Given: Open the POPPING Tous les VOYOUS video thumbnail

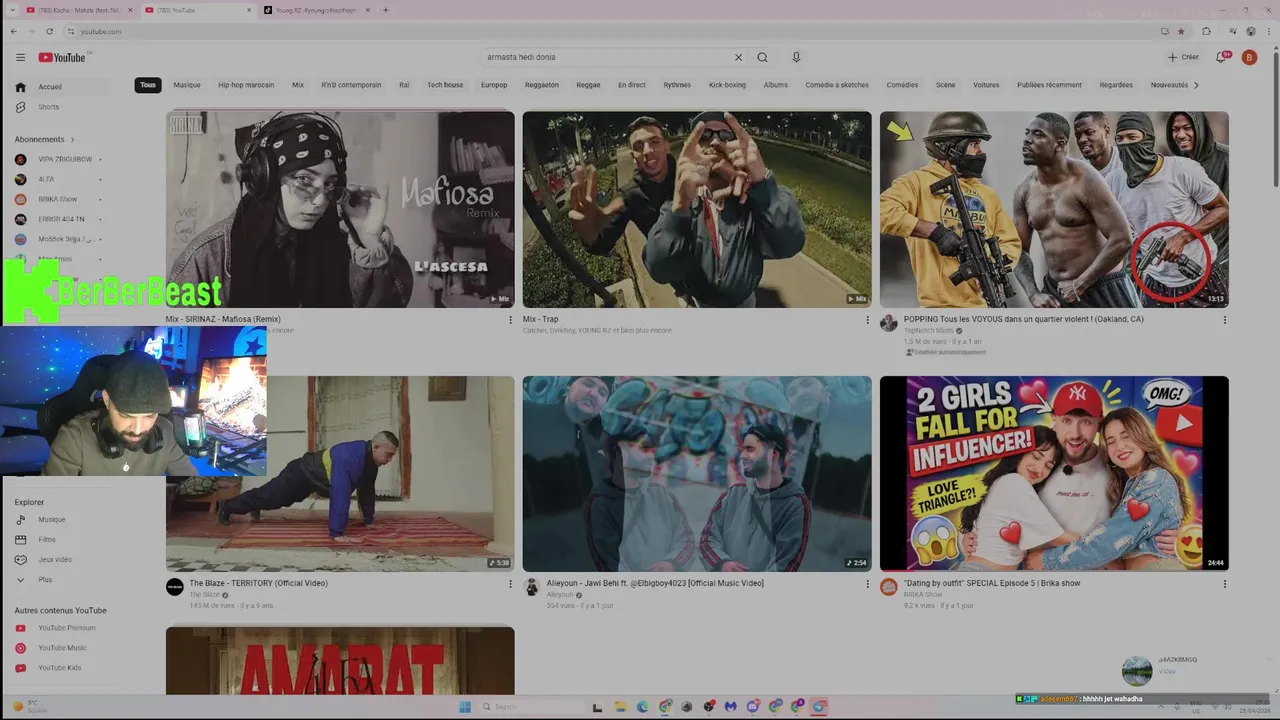Looking at the screenshot, I should tap(1054, 209).
